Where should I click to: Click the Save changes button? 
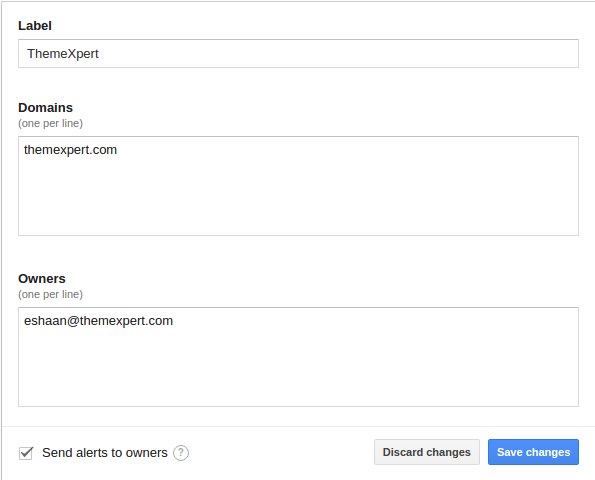[533, 452]
